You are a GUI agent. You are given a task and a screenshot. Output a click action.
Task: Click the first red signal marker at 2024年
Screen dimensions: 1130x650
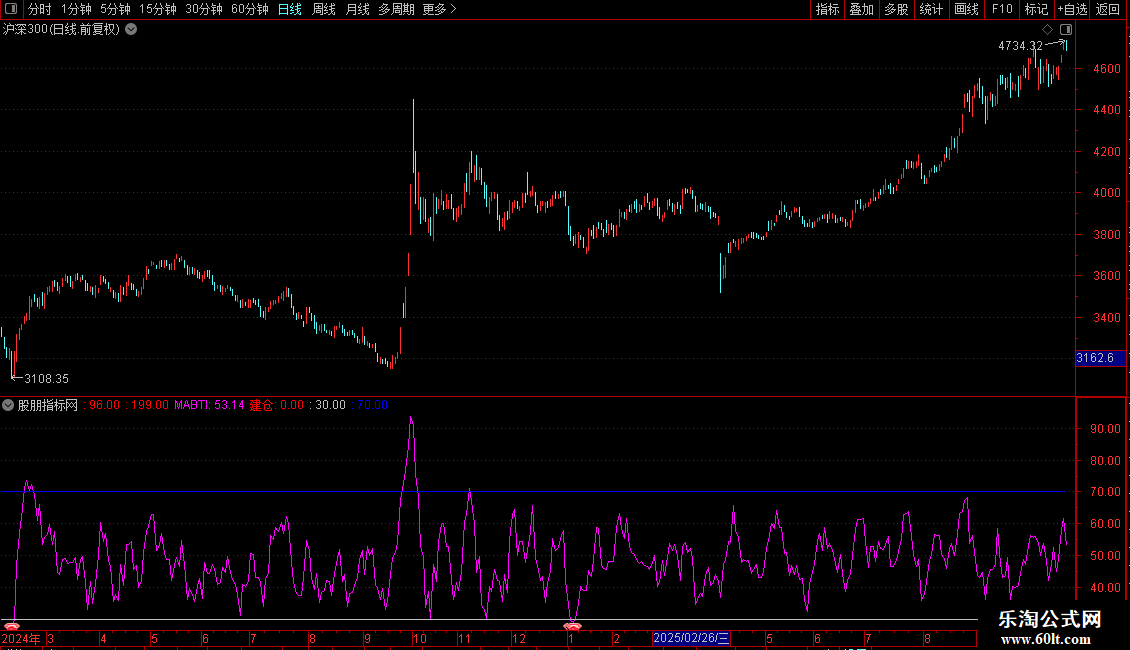point(12,626)
